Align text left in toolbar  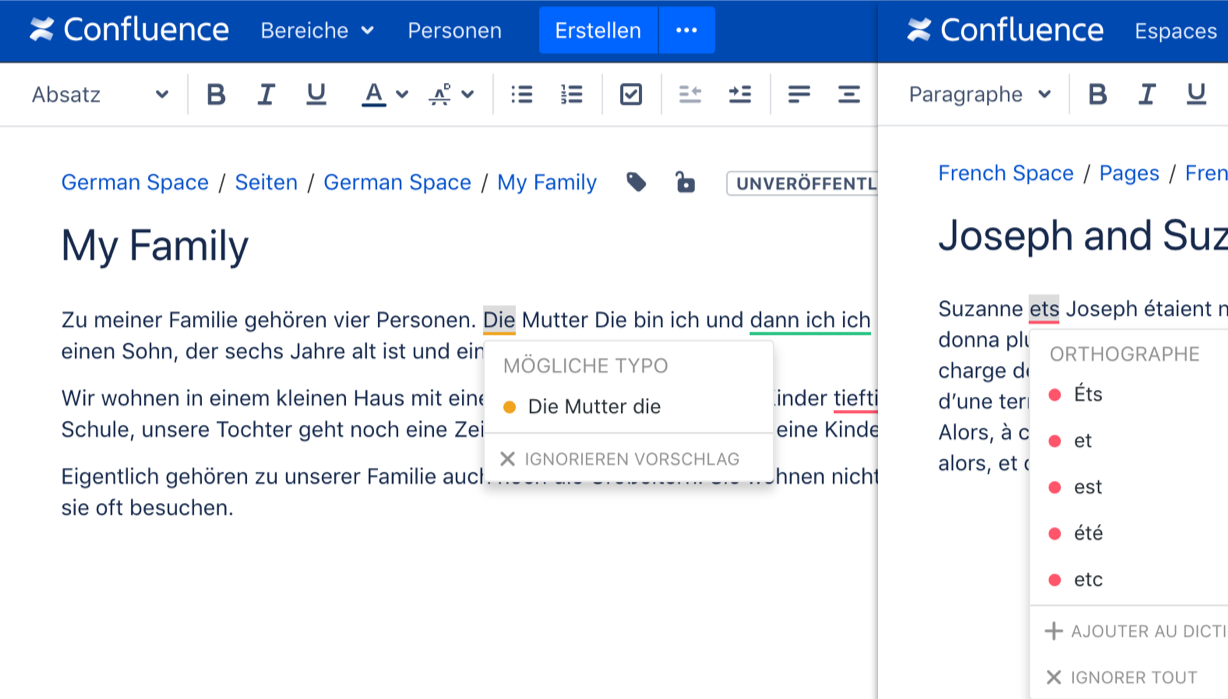799,95
